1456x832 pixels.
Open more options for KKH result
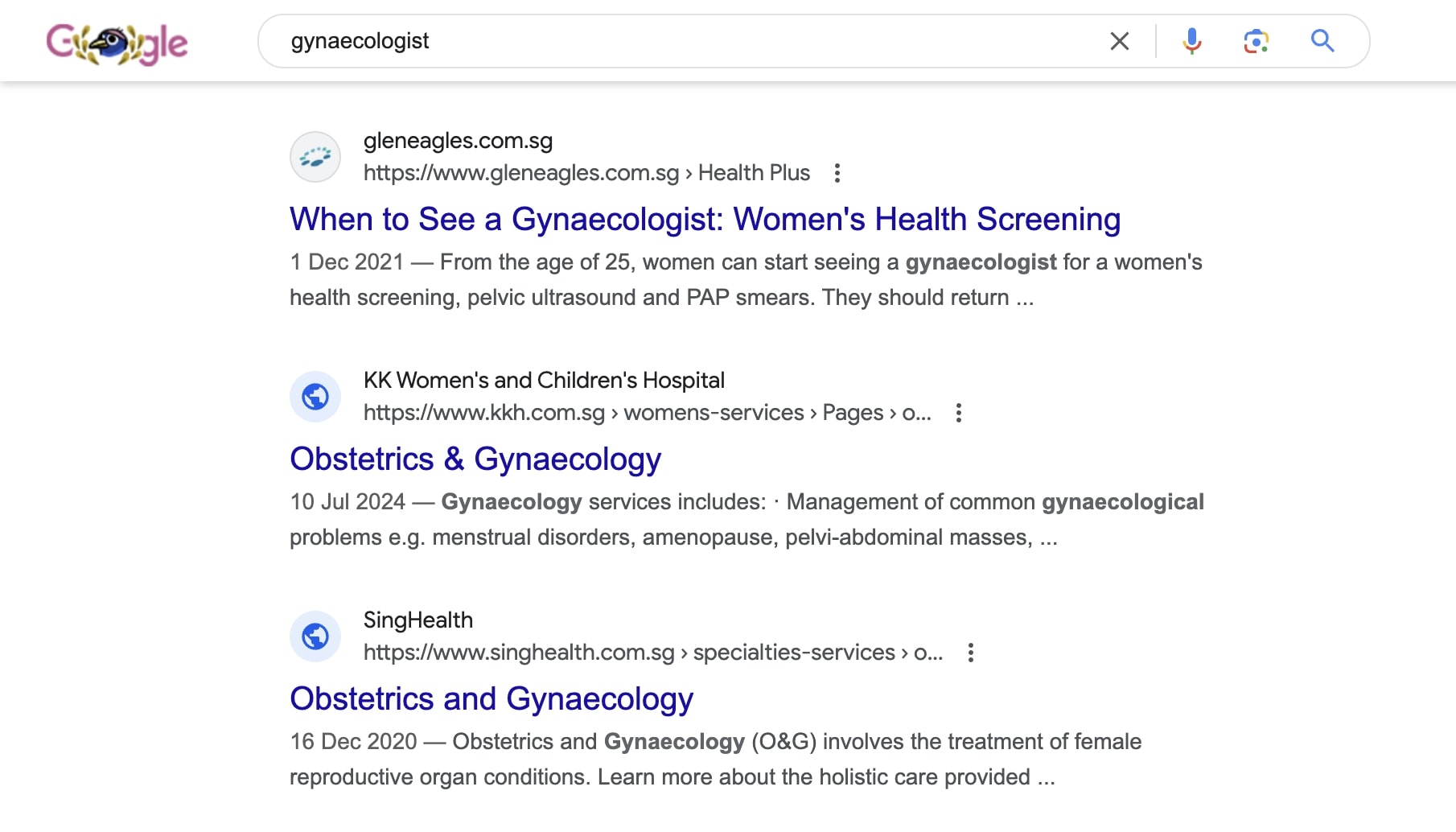[x=958, y=413]
